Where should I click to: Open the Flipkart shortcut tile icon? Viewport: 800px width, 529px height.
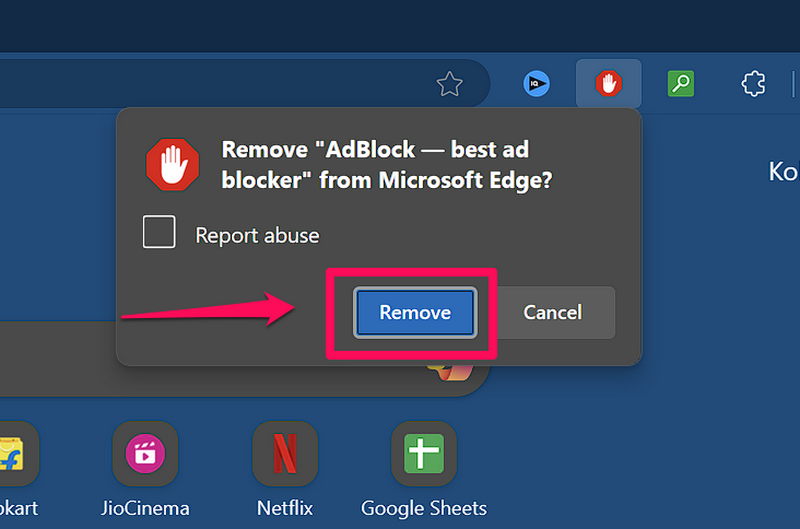click(x=12, y=454)
